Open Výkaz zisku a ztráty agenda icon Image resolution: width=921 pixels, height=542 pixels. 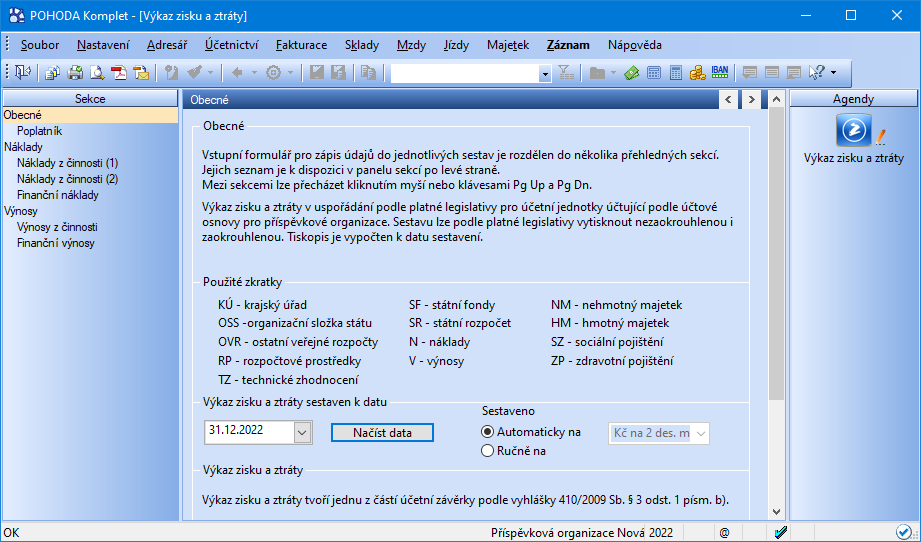[x=853, y=130]
